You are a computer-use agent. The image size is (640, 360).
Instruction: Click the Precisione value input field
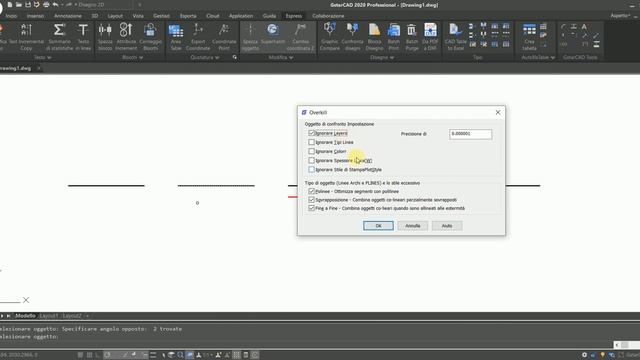click(x=471, y=134)
